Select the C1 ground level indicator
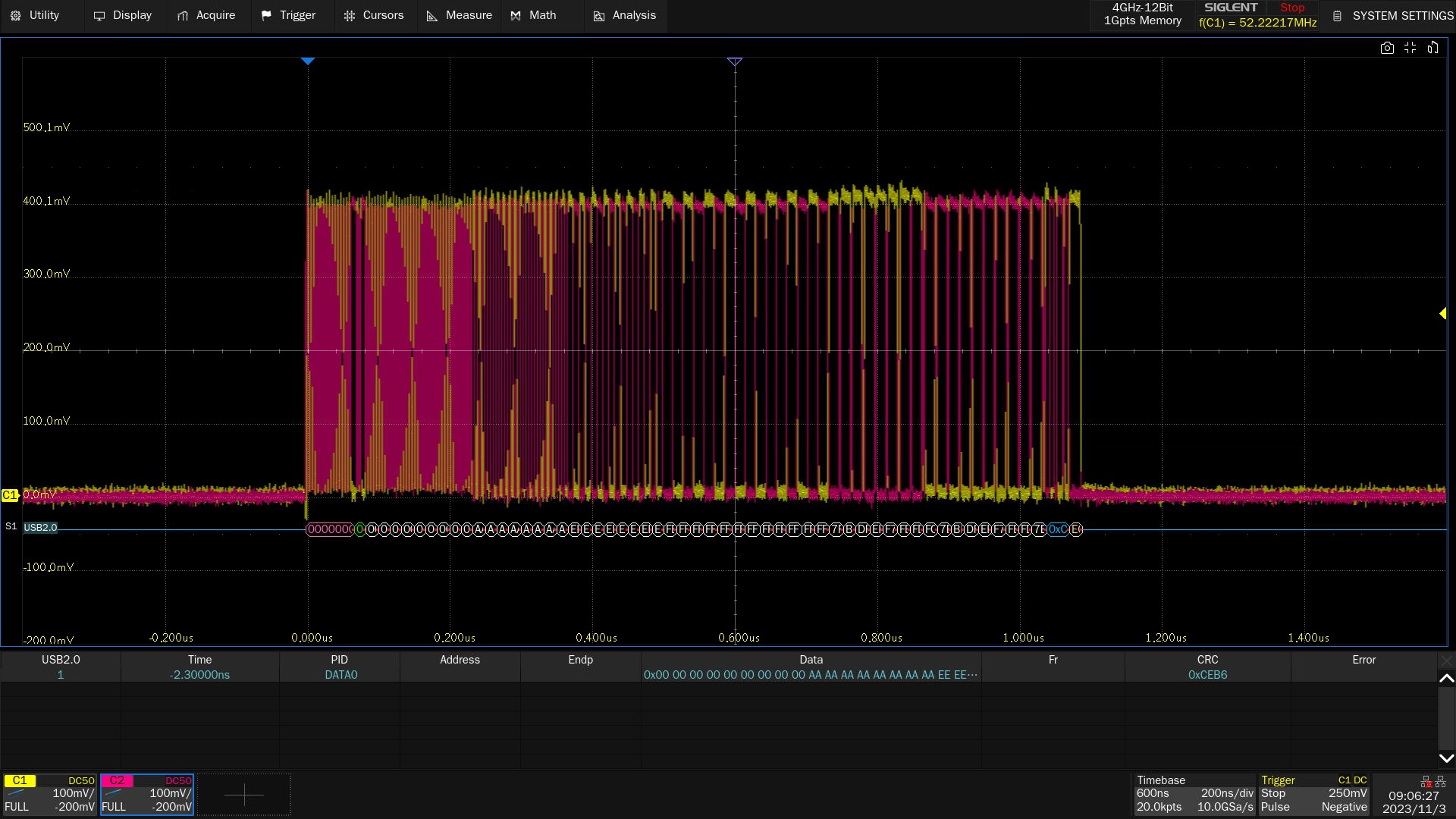The width and height of the screenshot is (1456, 819). 9,495
